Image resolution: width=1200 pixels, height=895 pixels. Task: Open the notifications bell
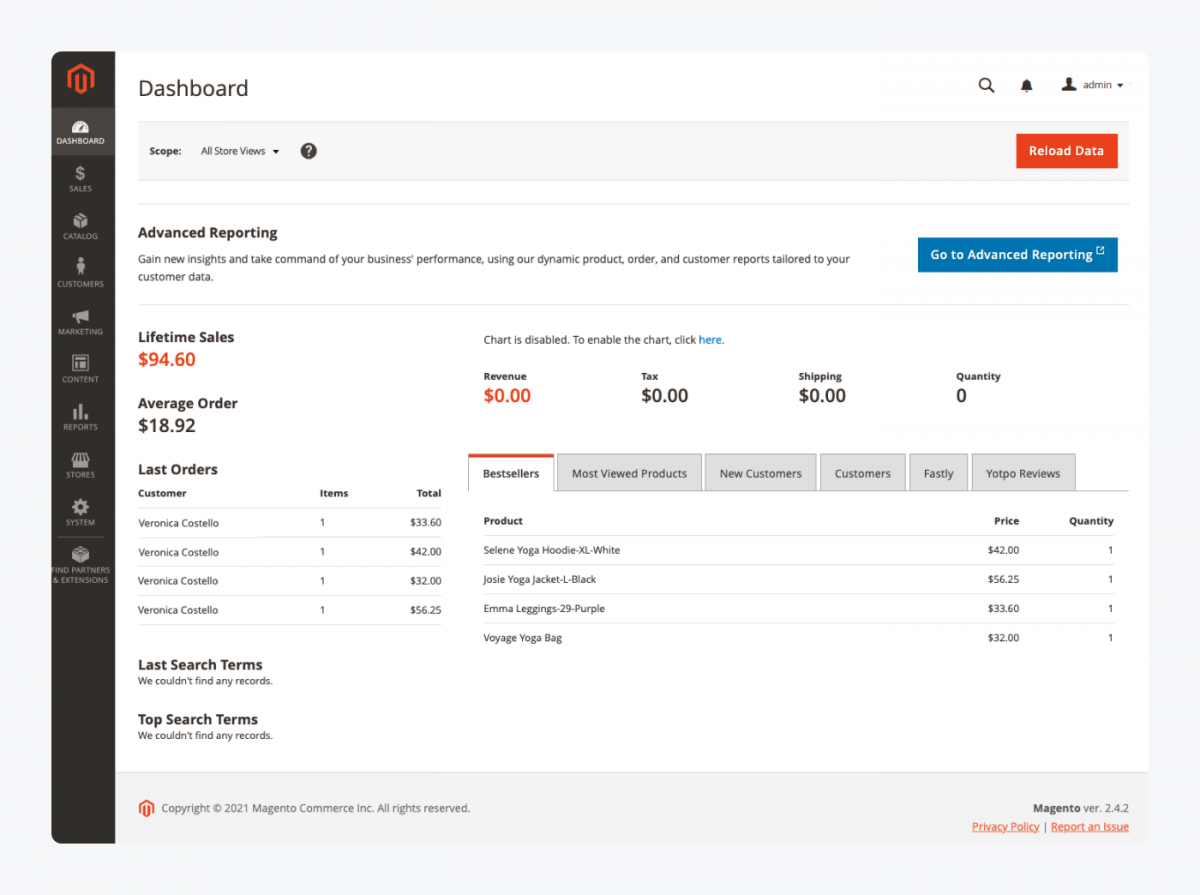1026,85
